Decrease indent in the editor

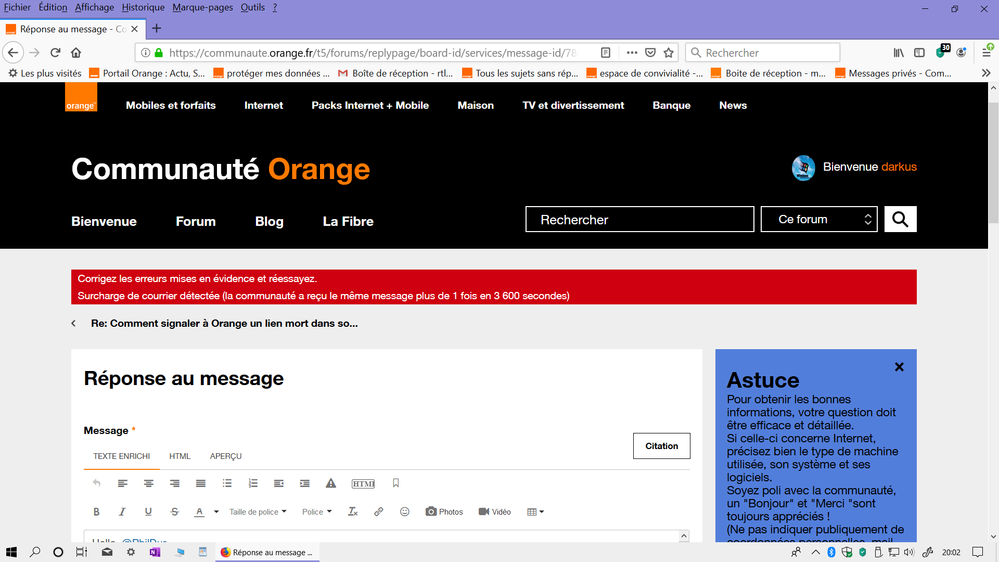click(278, 484)
